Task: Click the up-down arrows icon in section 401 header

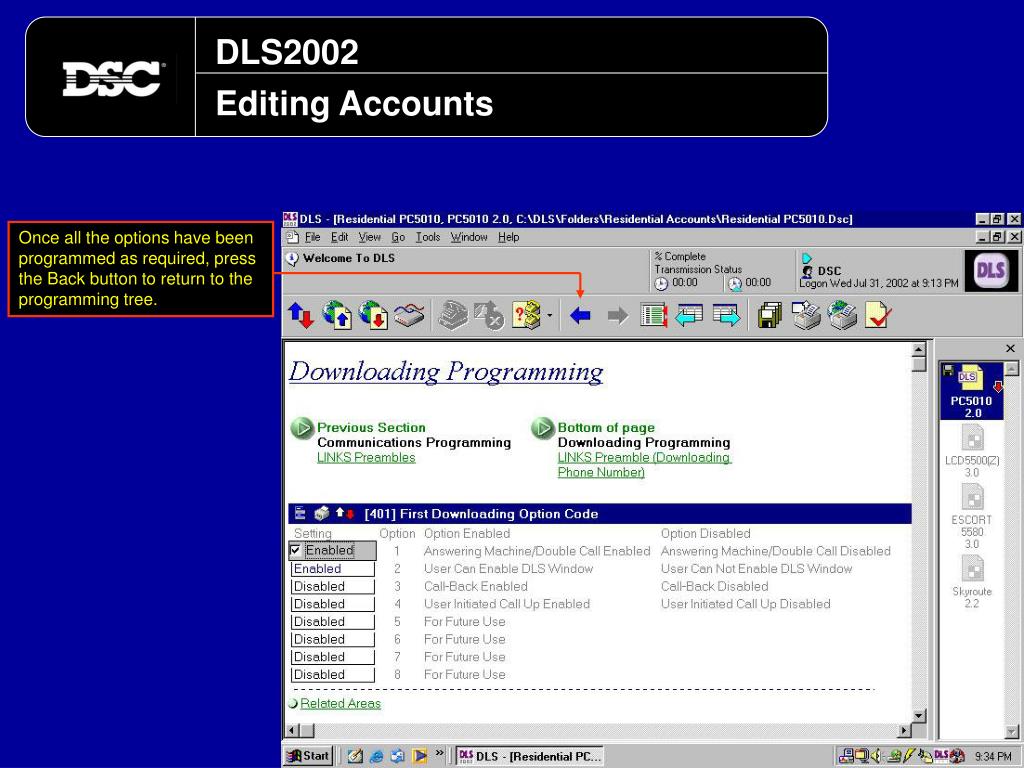Action: pos(345,513)
